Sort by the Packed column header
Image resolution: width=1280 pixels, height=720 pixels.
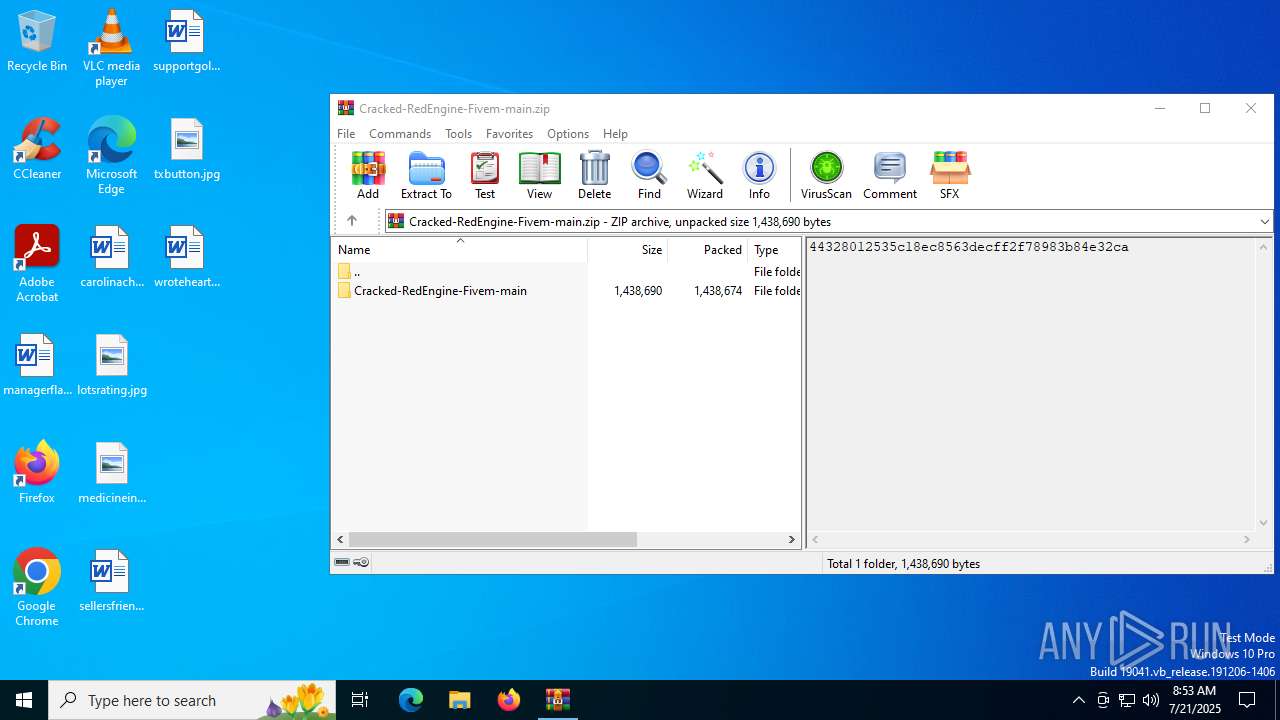click(x=708, y=250)
